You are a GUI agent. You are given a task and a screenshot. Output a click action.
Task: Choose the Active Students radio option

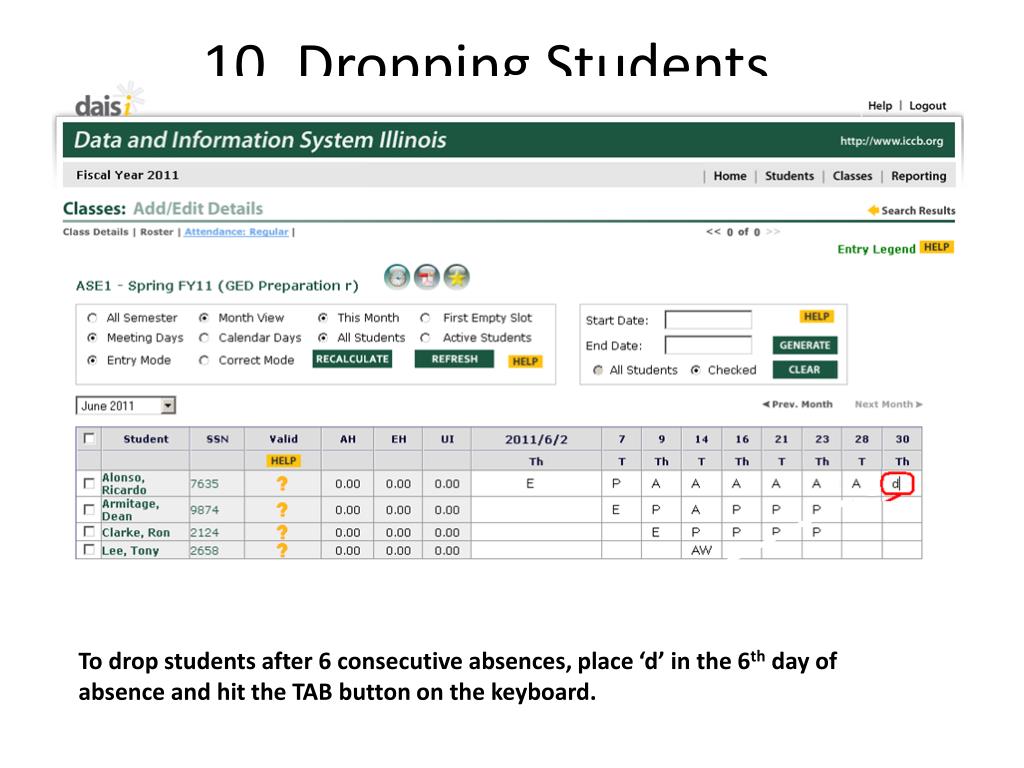click(x=426, y=338)
